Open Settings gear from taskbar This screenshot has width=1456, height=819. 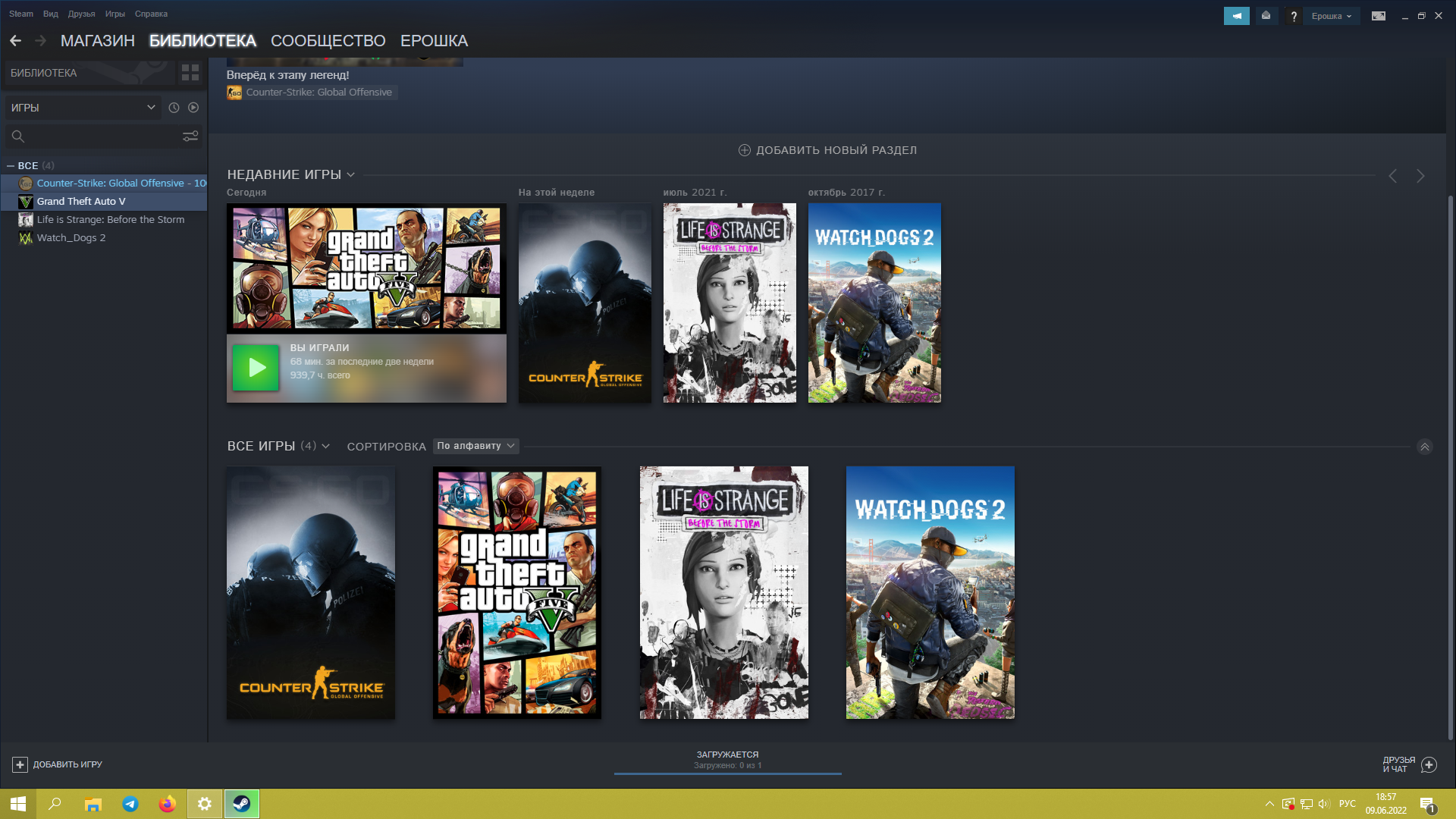[205, 804]
